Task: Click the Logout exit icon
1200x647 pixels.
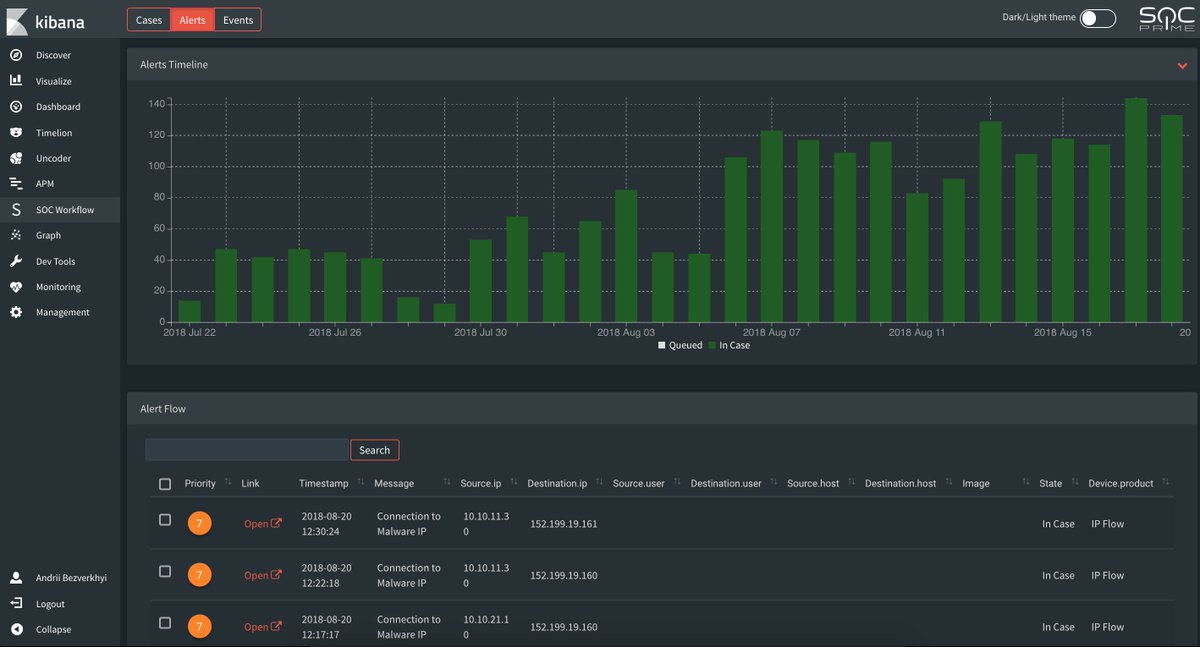Action: click(x=16, y=604)
